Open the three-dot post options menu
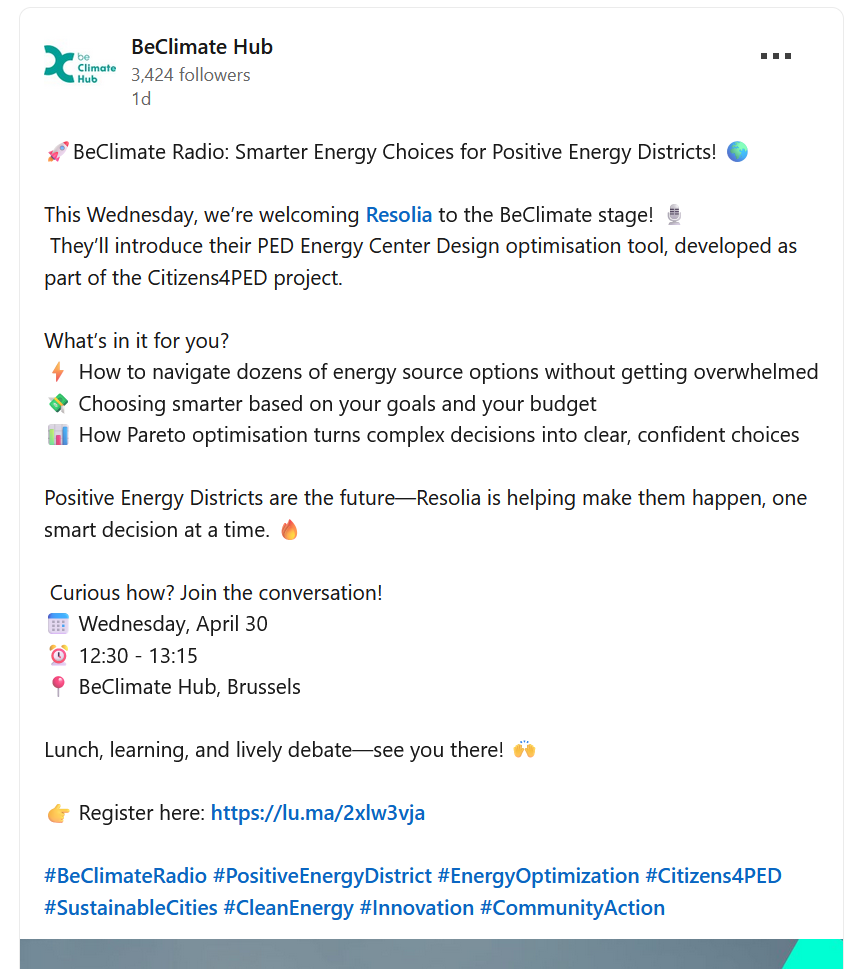Screen dimensions: 849x969 (x=775, y=56)
